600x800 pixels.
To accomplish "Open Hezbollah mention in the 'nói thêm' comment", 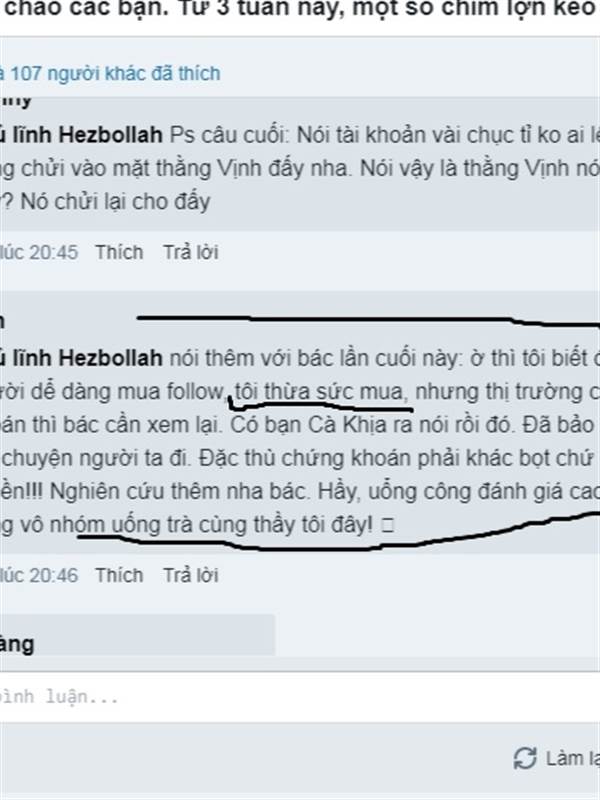I will (81, 358).
